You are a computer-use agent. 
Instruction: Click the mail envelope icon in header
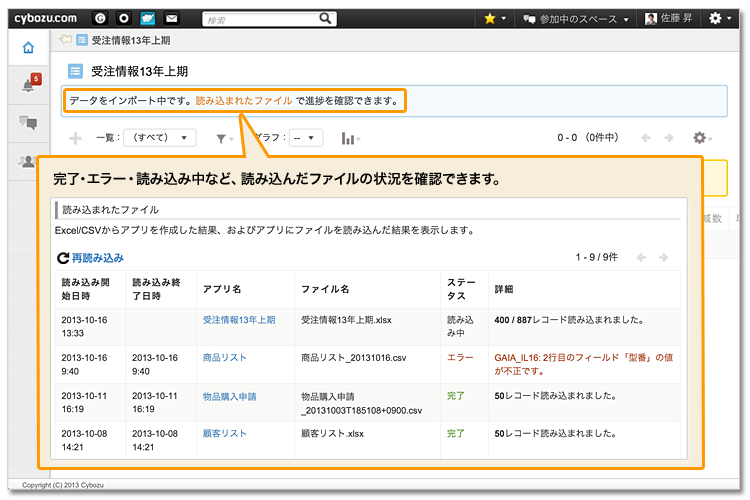click(171, 18)
